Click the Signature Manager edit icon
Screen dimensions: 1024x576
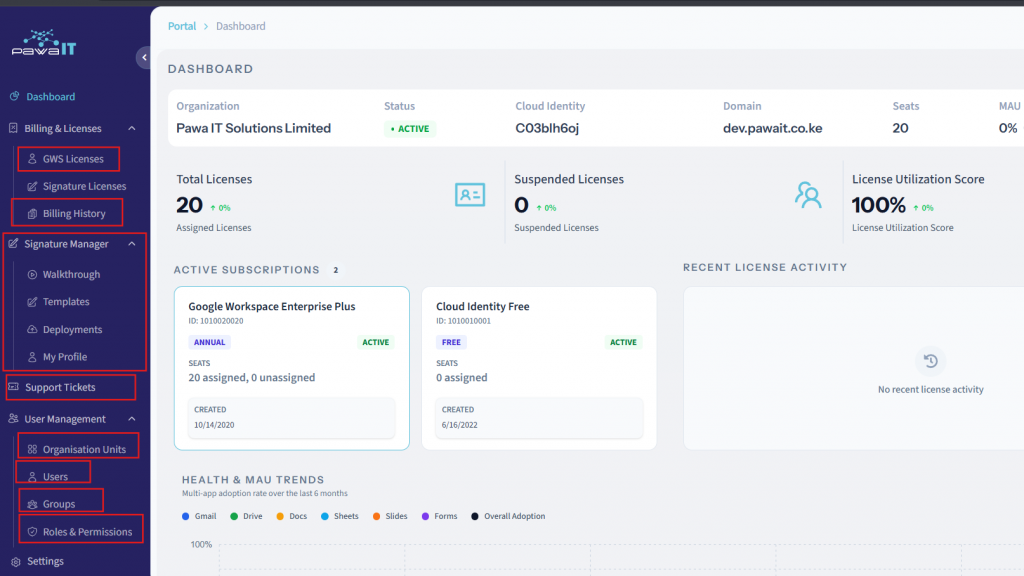(13, 244)
